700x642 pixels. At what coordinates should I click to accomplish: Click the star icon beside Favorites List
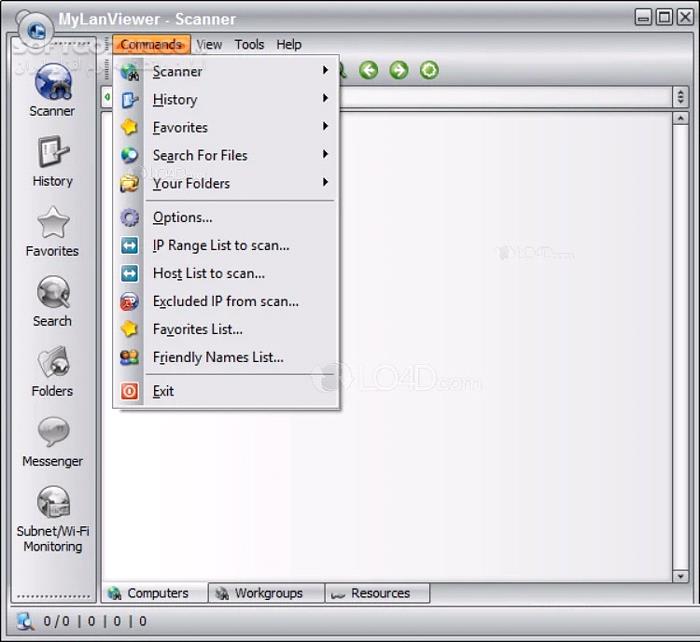pyautogui.click(x=129, y=329)
